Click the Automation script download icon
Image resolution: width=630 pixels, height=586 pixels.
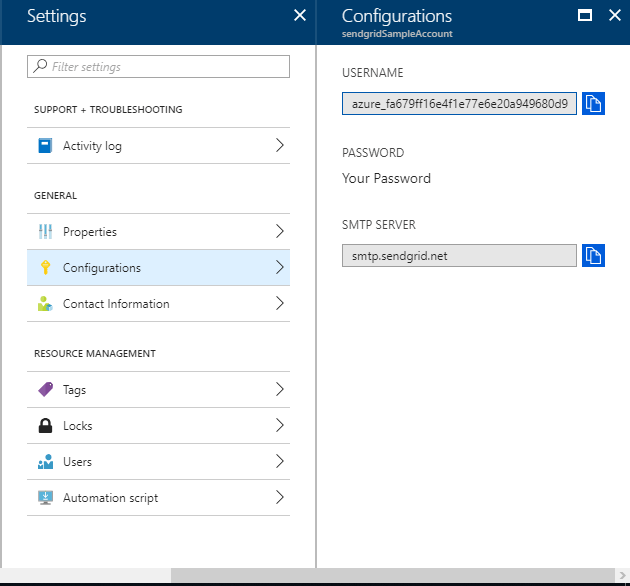pyautogui.click(x=45, y=498)
